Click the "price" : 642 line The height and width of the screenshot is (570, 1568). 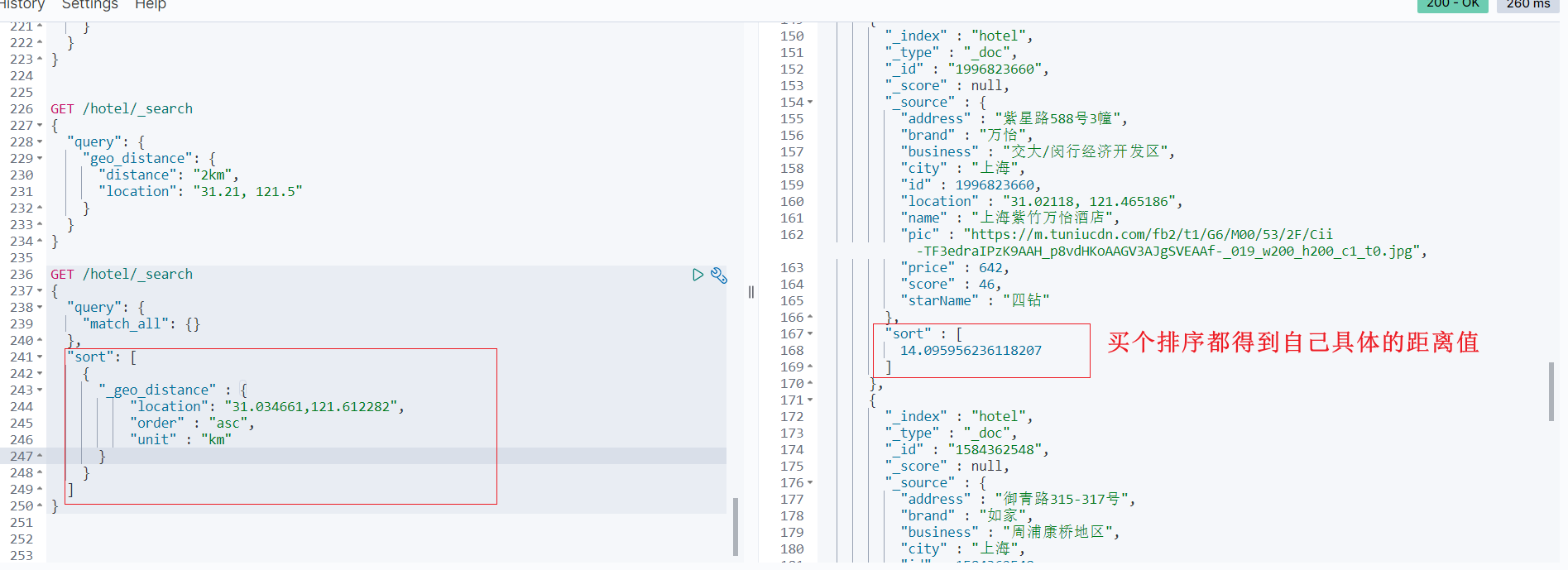954,267
